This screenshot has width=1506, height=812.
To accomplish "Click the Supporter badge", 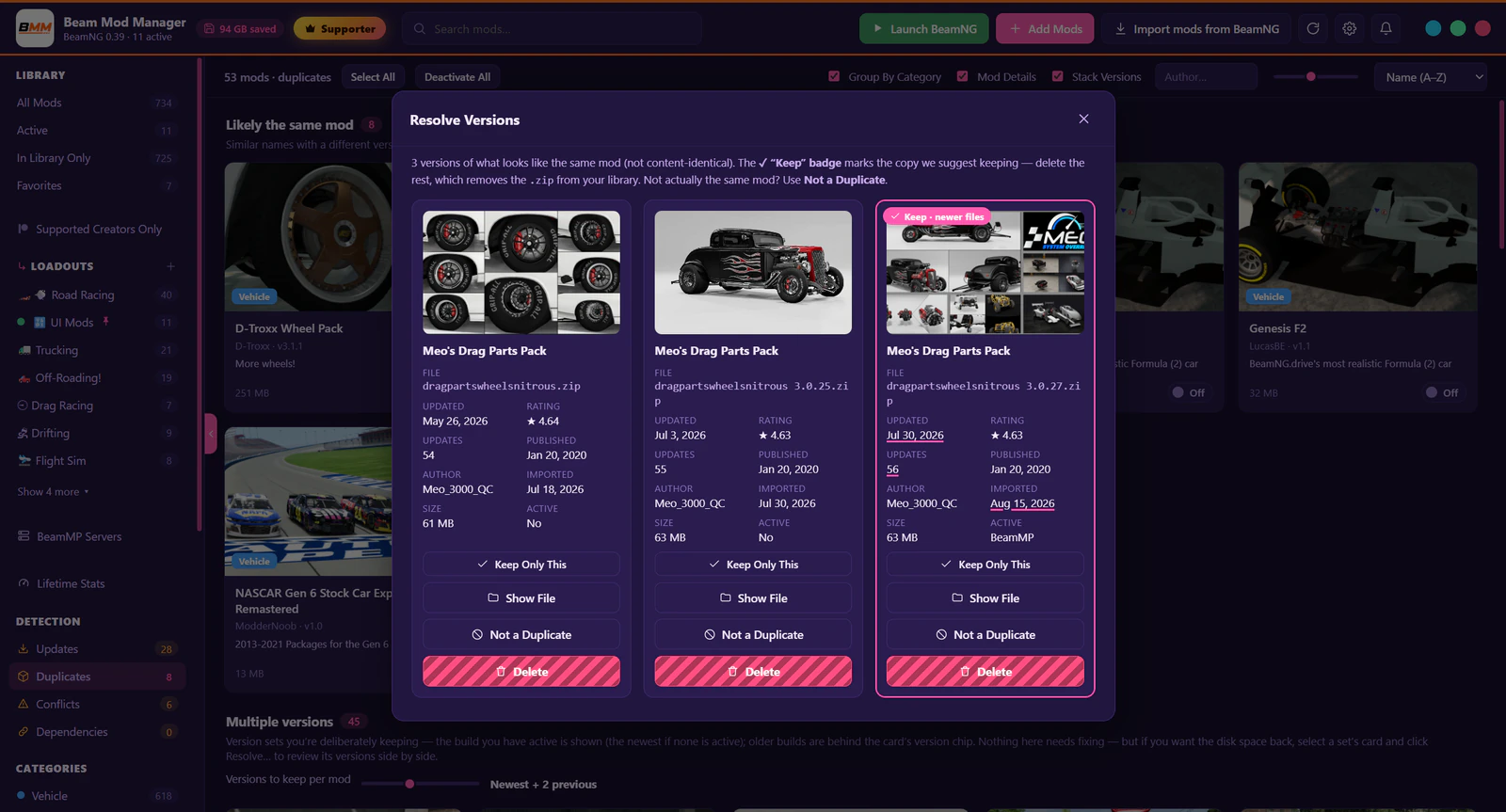I will click(x=340, y=28).
